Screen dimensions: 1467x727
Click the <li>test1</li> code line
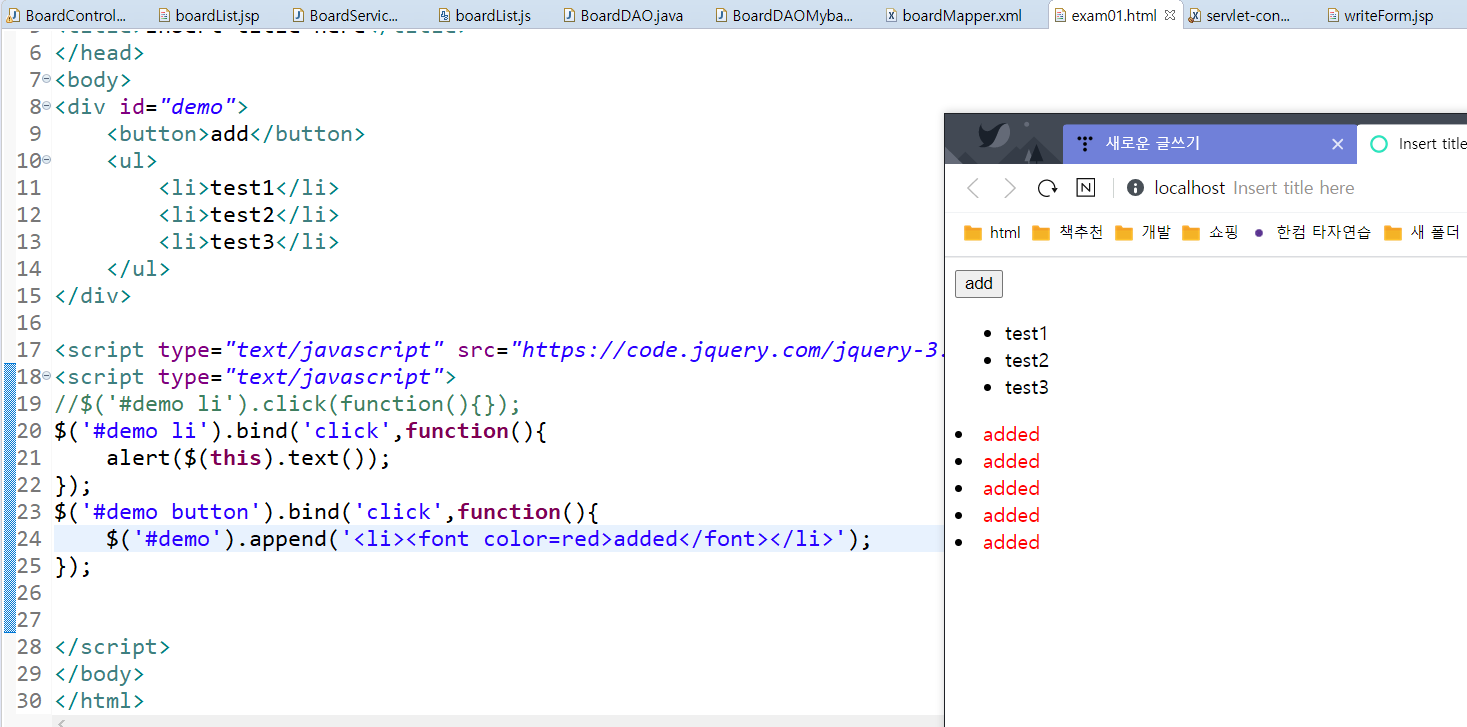tap(249, 188)
